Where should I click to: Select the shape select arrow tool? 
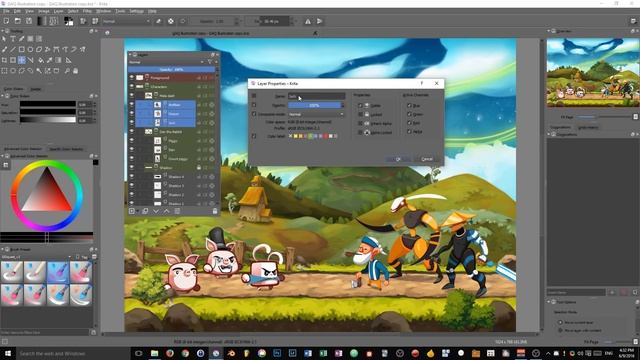pos(4,39)
